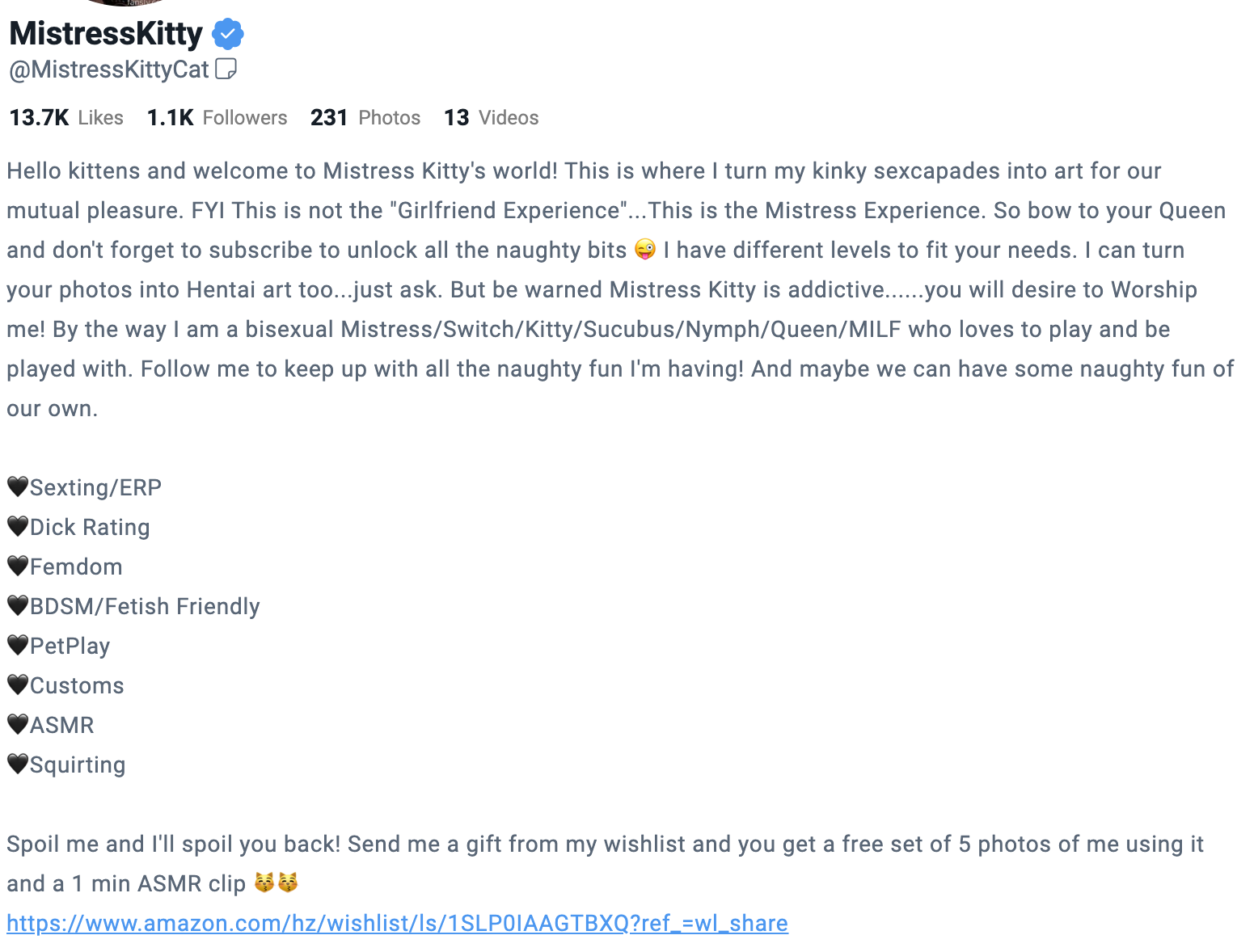Click the black heart beside PetPlay
The width and height of the screenshot is (1237, 952).
click(18, 645)
